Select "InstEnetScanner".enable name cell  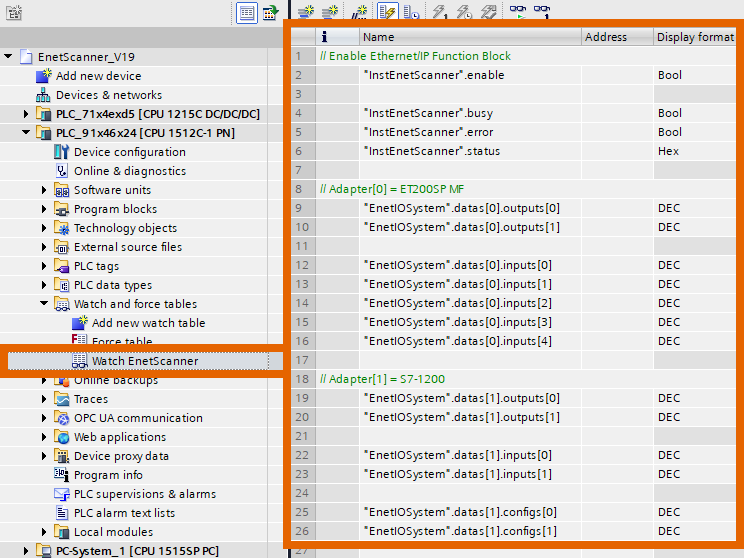(470, 75)
